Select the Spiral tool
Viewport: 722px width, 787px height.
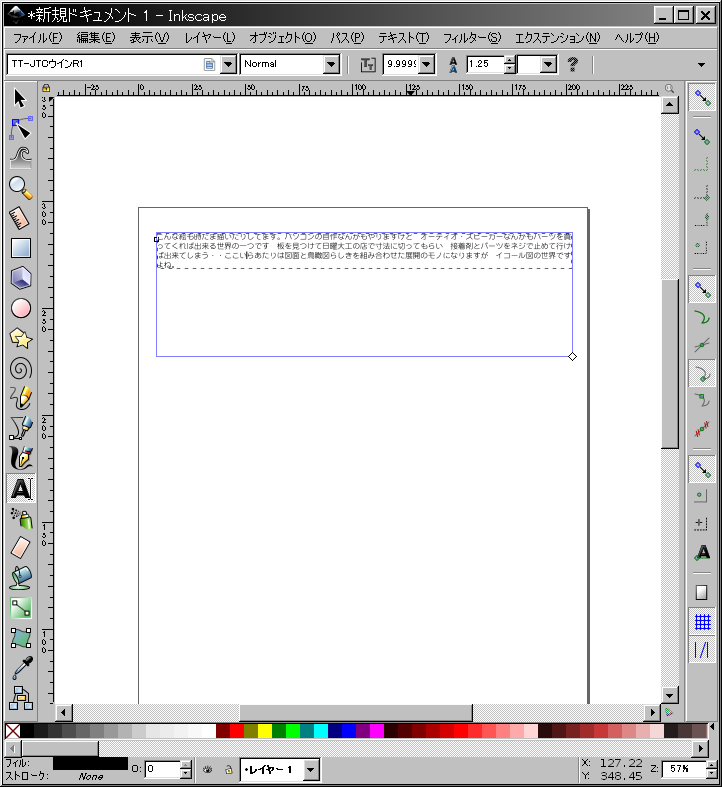pos(20,369)
